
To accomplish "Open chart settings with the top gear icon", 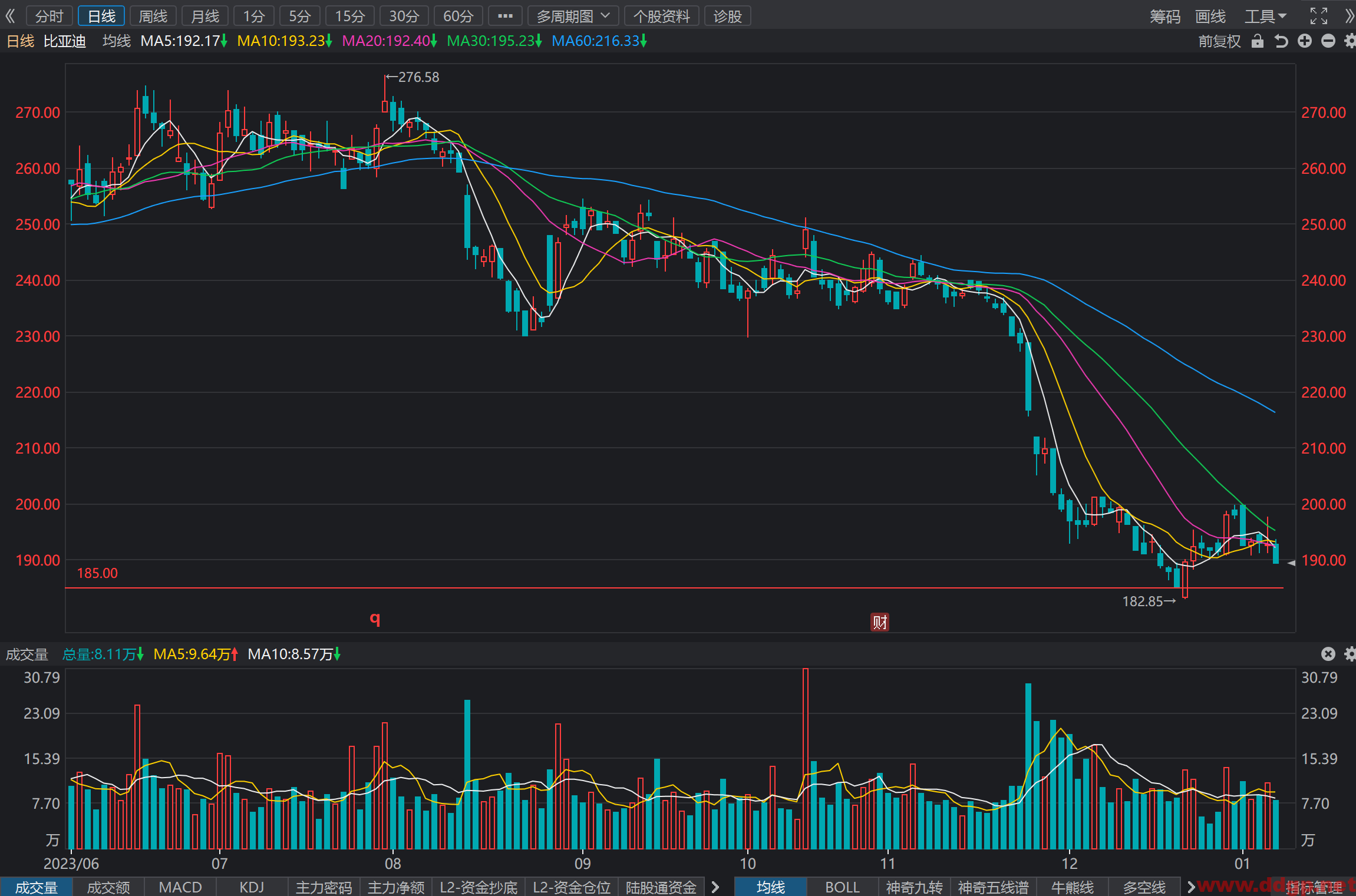I will tap(1350, 41).
